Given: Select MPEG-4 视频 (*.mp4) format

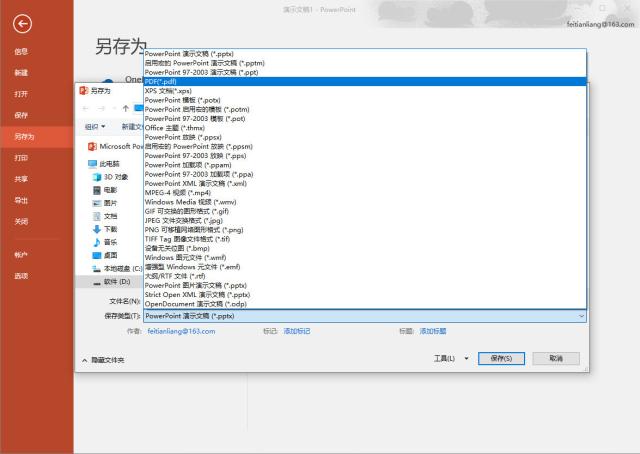Looking at the screenshot, I should [x=365, y=193].
